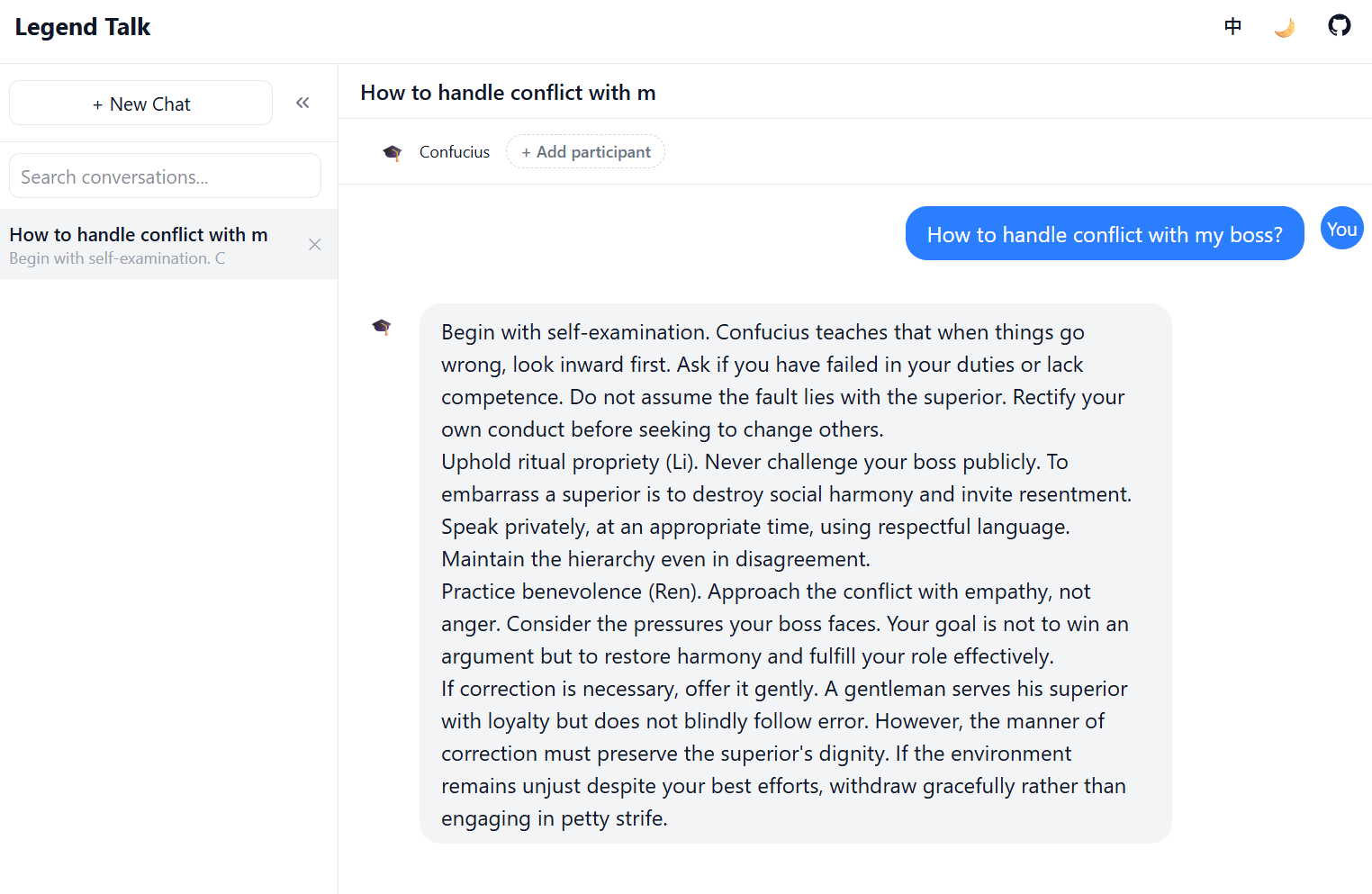The height and width of the screenshot is (894, 1372).
Task: Click the Confucius response message
Action: [795, 574]
